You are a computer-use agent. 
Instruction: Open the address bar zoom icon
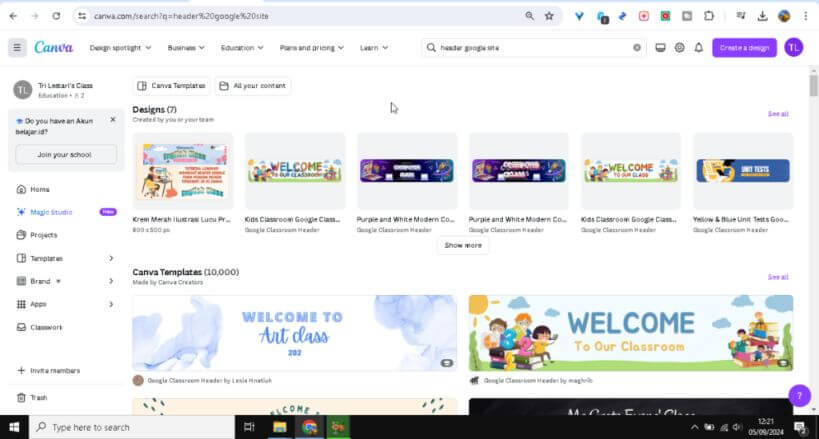530,16
